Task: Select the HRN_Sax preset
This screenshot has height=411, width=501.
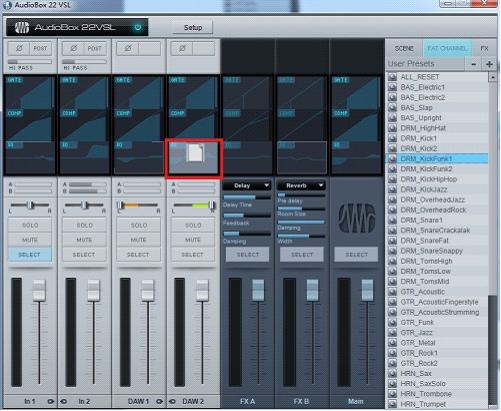Action: [437, 374]
